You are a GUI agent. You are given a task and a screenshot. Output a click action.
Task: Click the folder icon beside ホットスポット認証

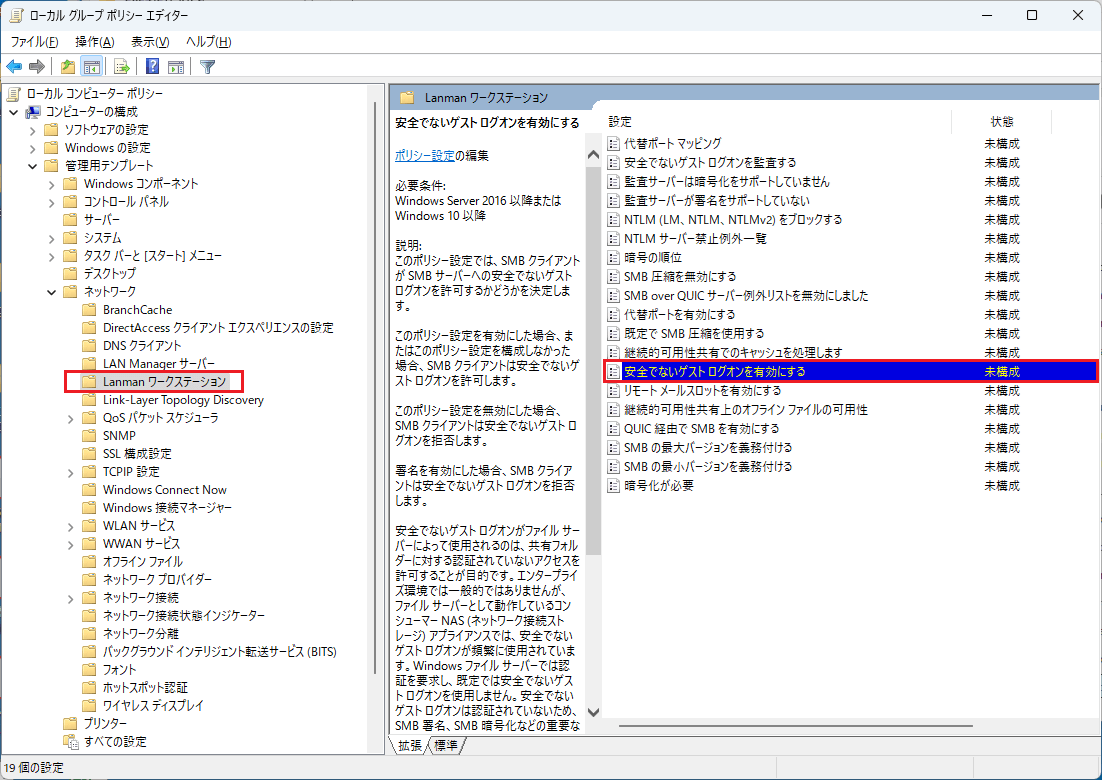tap(89, 687)
